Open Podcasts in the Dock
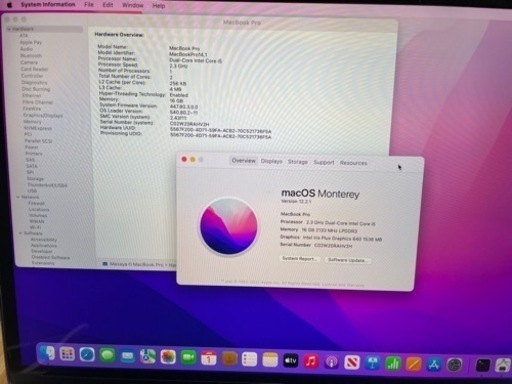Viewport: 512px width, 384px height. point(331,362)
